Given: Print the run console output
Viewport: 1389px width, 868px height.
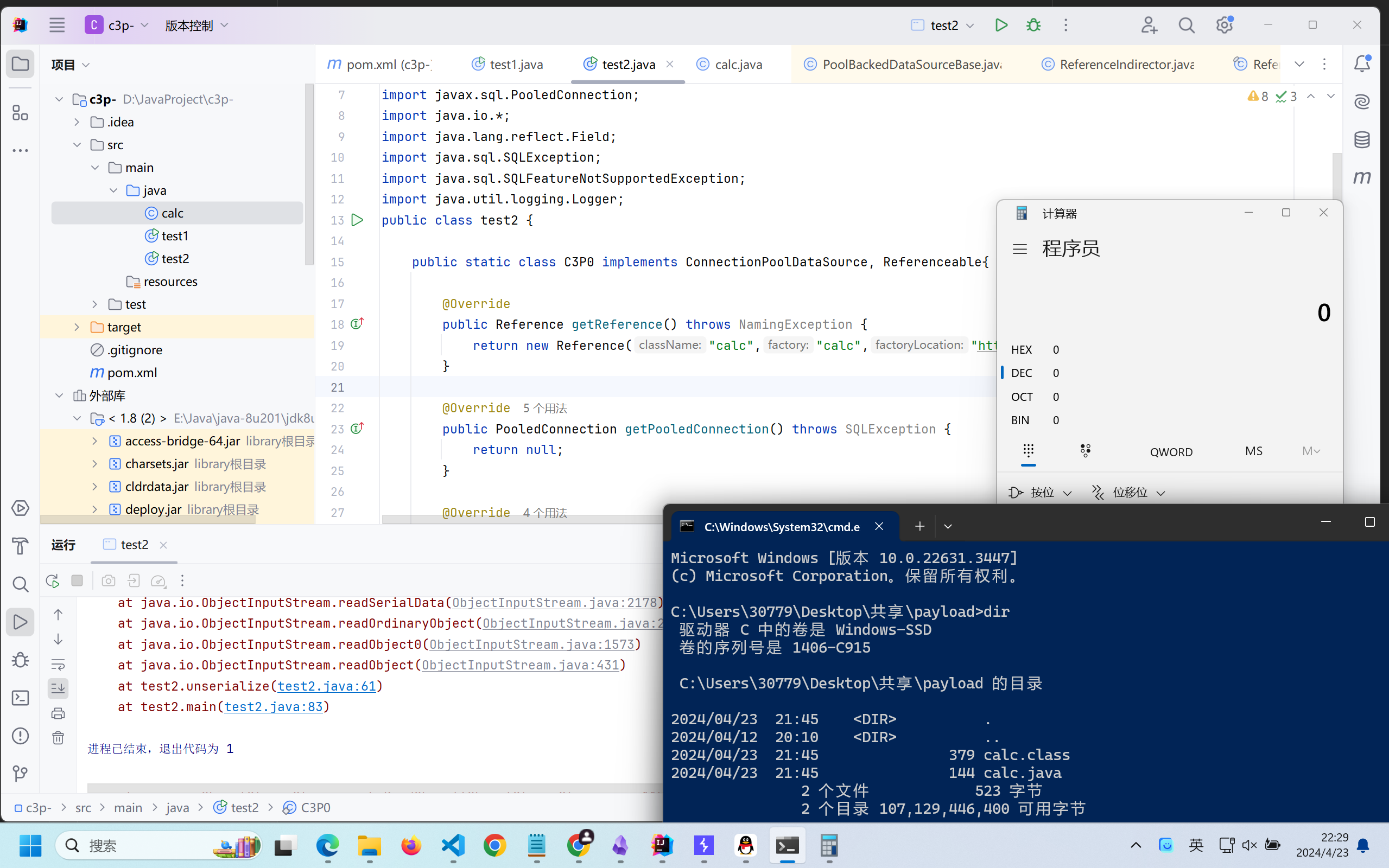Looking at the screenshot, I should coord(58,713).
